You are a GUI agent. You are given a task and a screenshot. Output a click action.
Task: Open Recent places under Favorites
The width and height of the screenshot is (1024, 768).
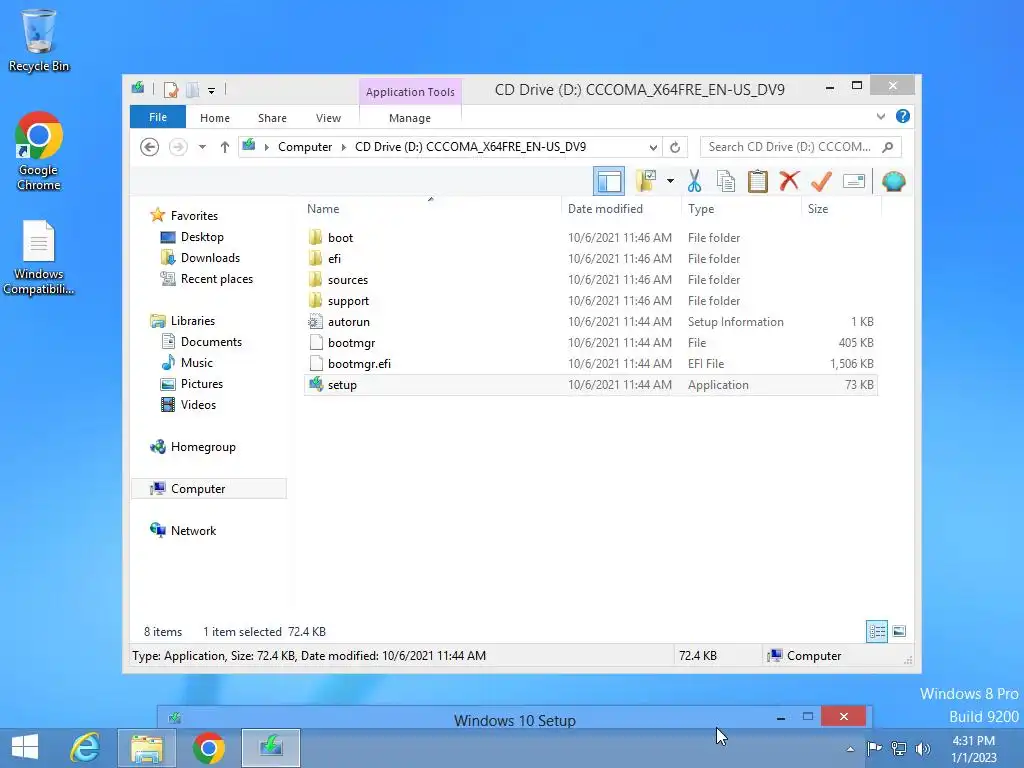[216, 279]
